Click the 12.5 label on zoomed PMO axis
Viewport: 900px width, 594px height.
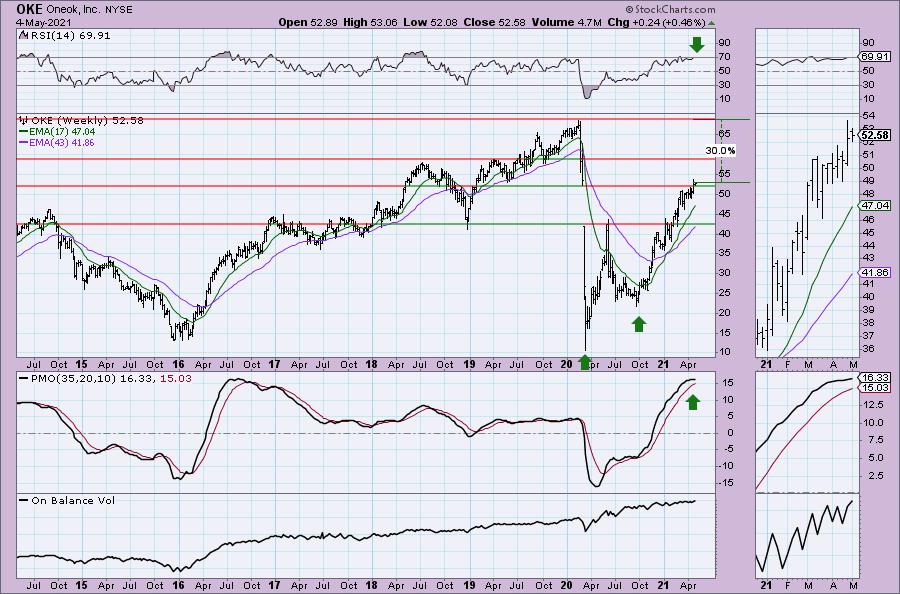[x=873, y=405]
